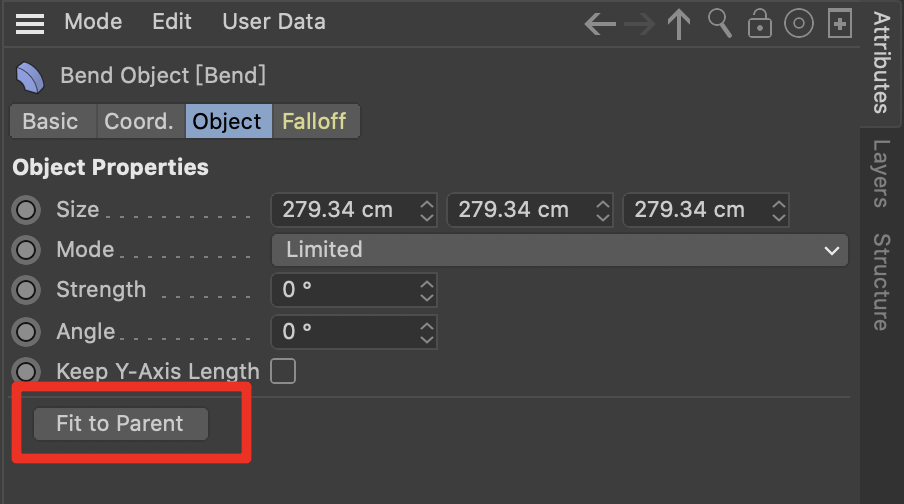904x504 pixels.
Task: Open the User Data menu
Action: [273, 22]
